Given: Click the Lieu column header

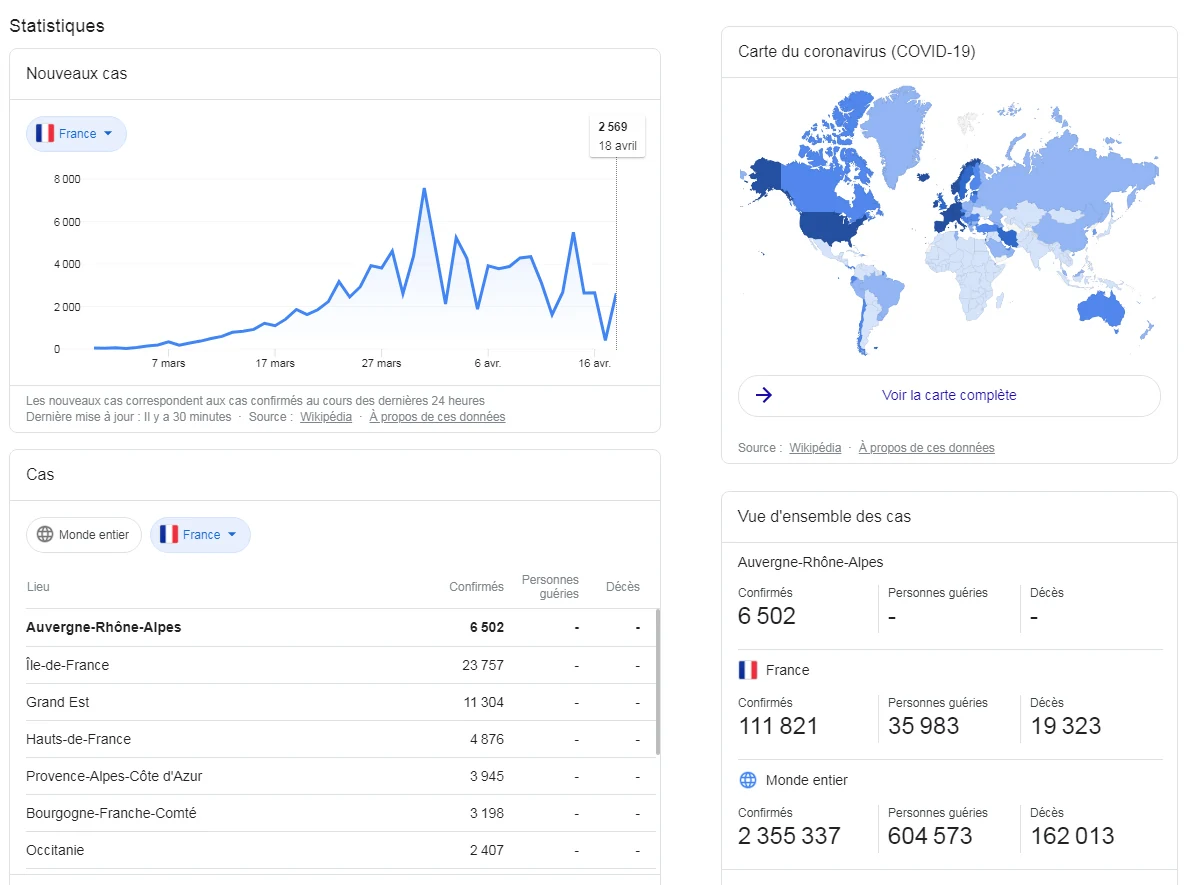Looking at the screenshot, I should [38, 587].
